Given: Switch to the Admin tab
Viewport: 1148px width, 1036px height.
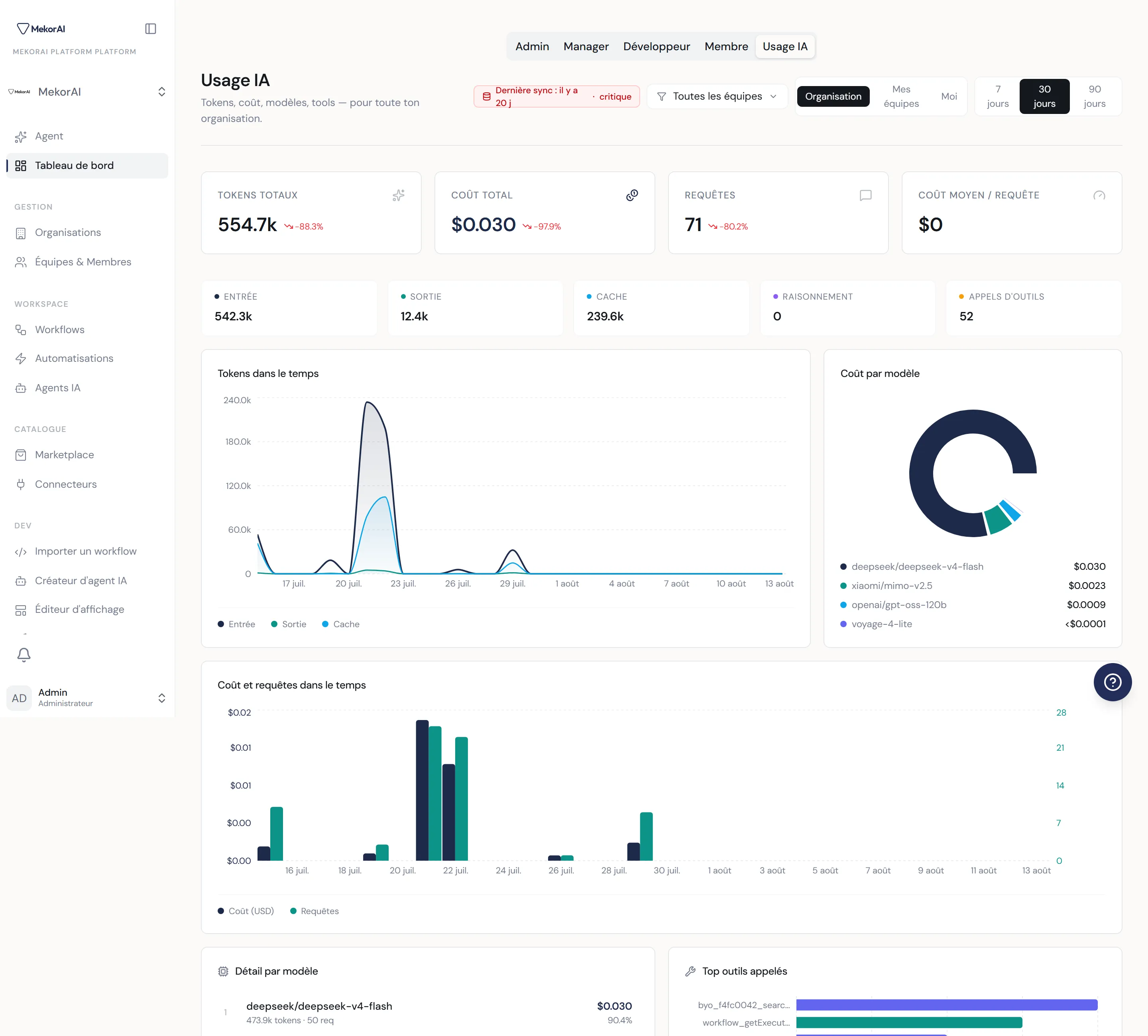Looking at the screenshot, I should pyautogui.click(x=532, y=47).
